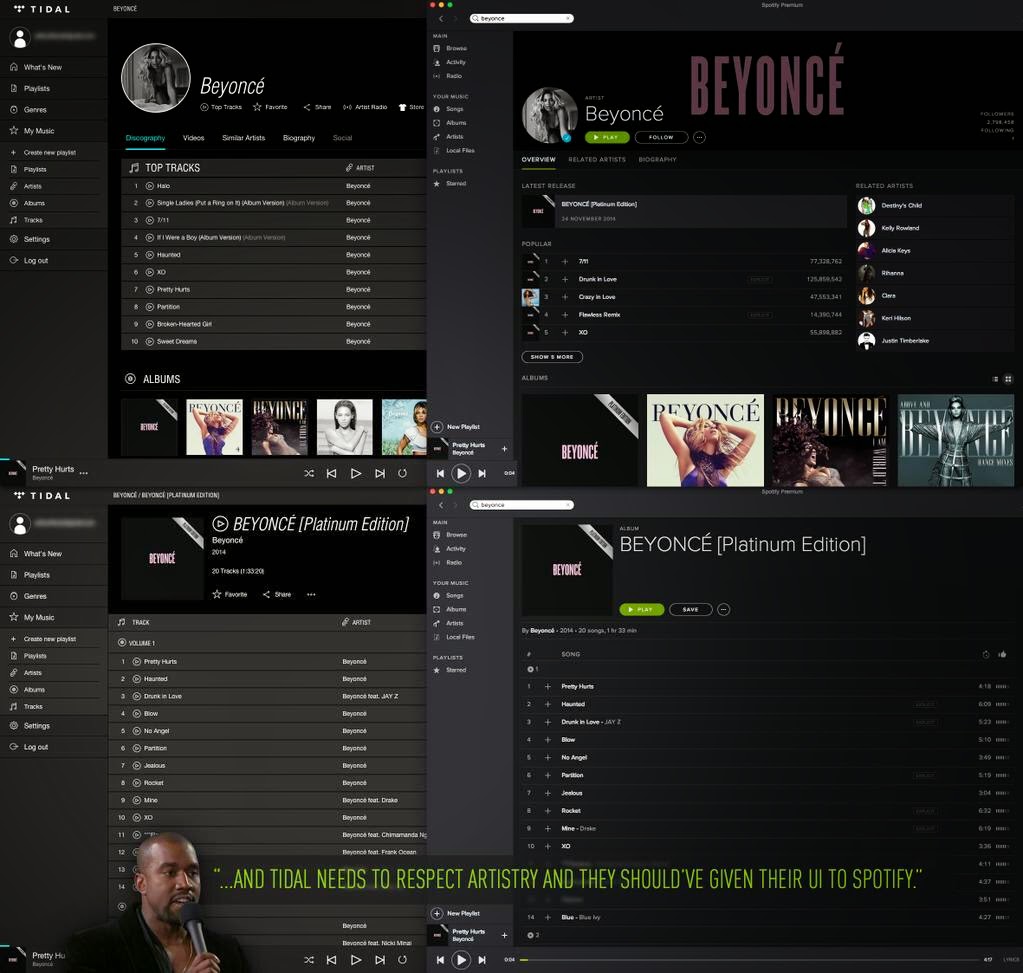Add No Angel via plus in Spotify album list
The image size is (1023, 973).
tap(548, 758)
